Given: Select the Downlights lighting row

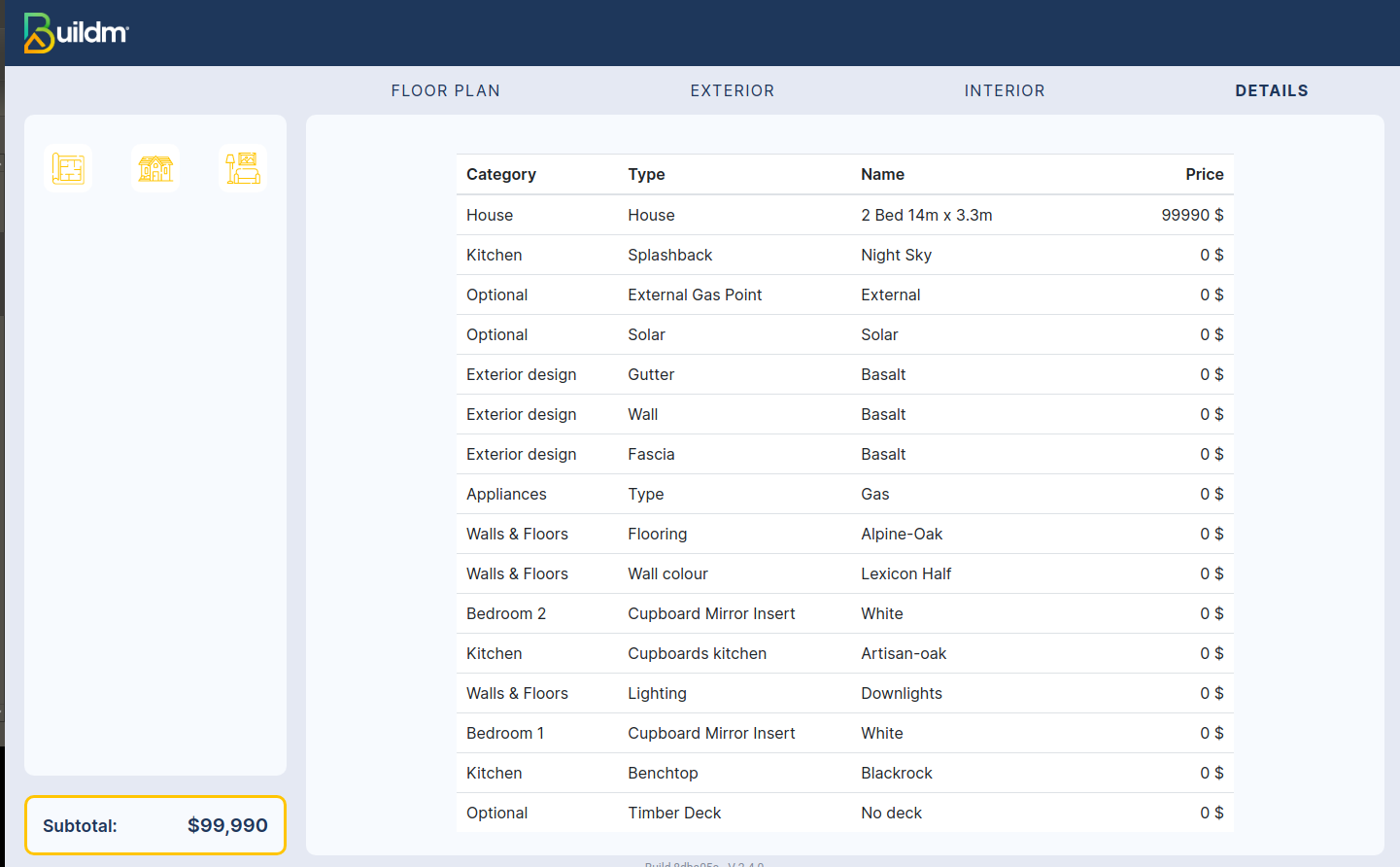Looking at the screenshot, I should (844, 693).
